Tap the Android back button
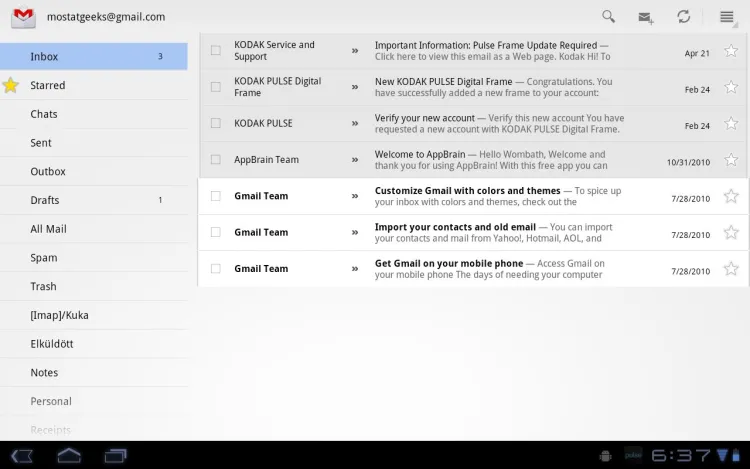The height and width of the screenshot is (469, 750). pyautogui.click(x=22, y=456)
